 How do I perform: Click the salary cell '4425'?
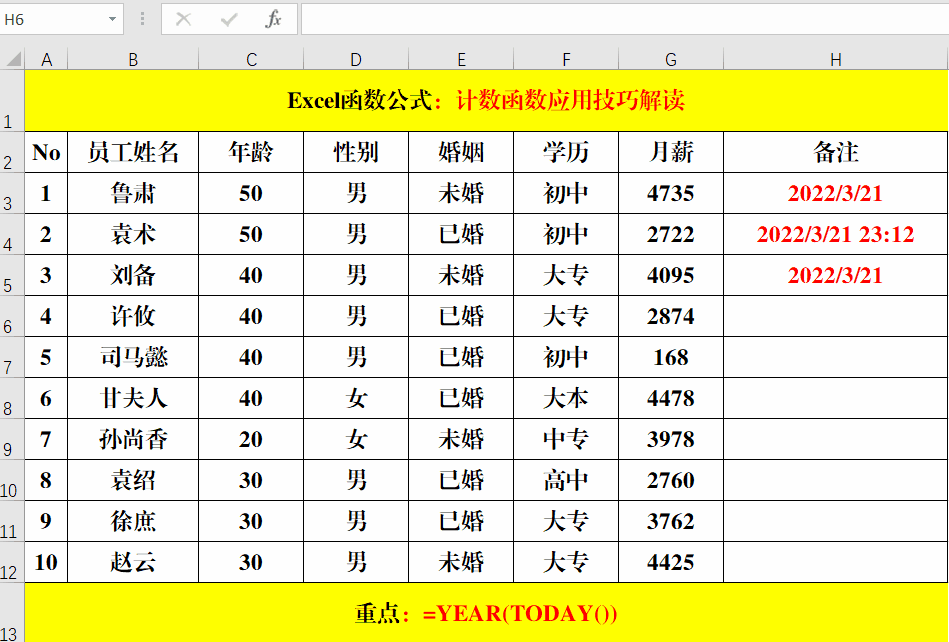[x=671, y=562]
